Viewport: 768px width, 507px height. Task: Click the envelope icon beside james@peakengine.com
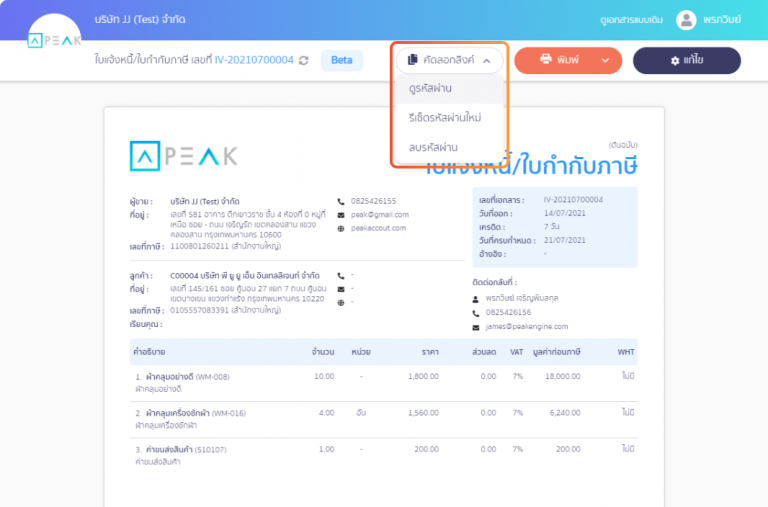[x=476, y=327]
